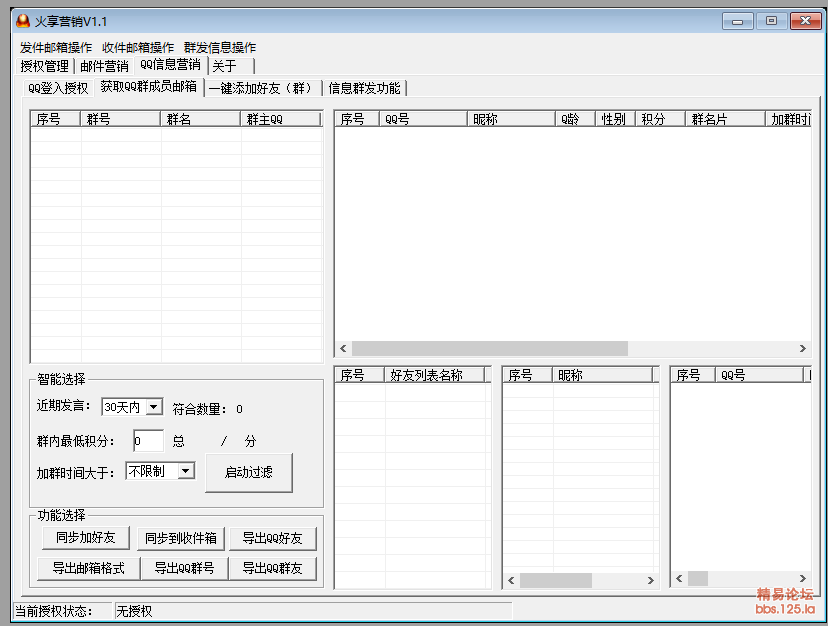Click the 启动过滤 button
828x626 pixels.
(x=249, y=472)
